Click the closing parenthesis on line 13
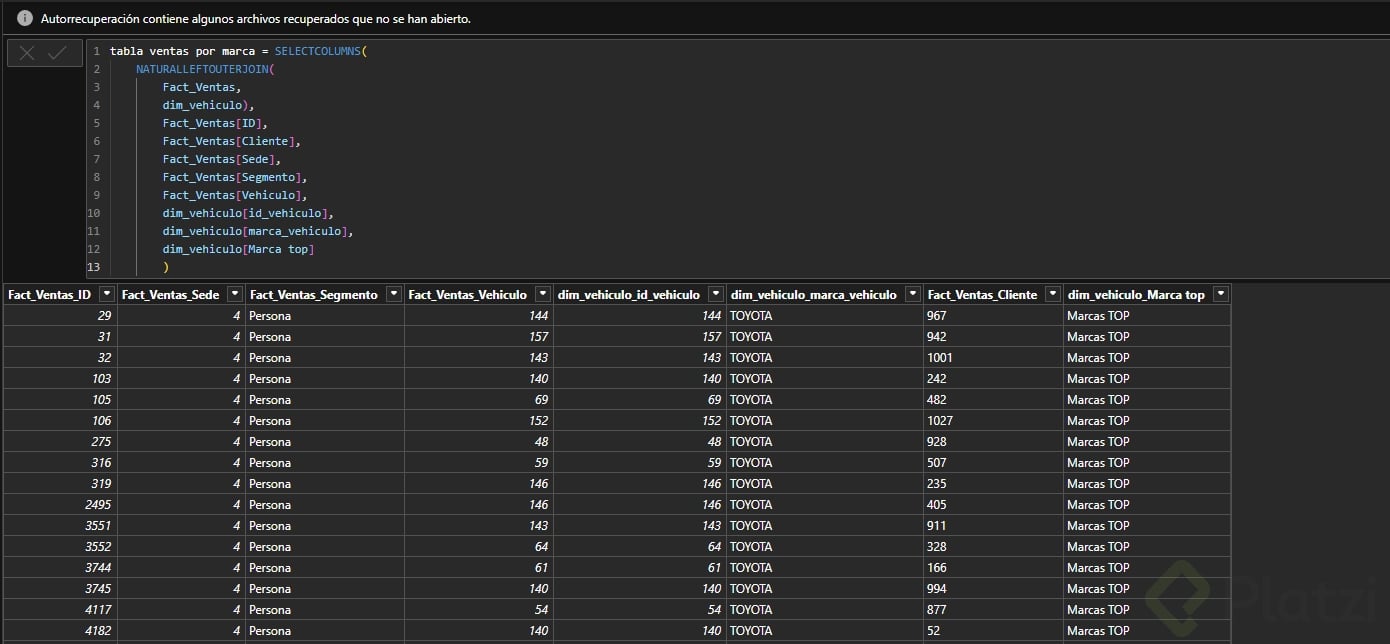Viewport: 1390px width, 644px height. tap(166, 267)
